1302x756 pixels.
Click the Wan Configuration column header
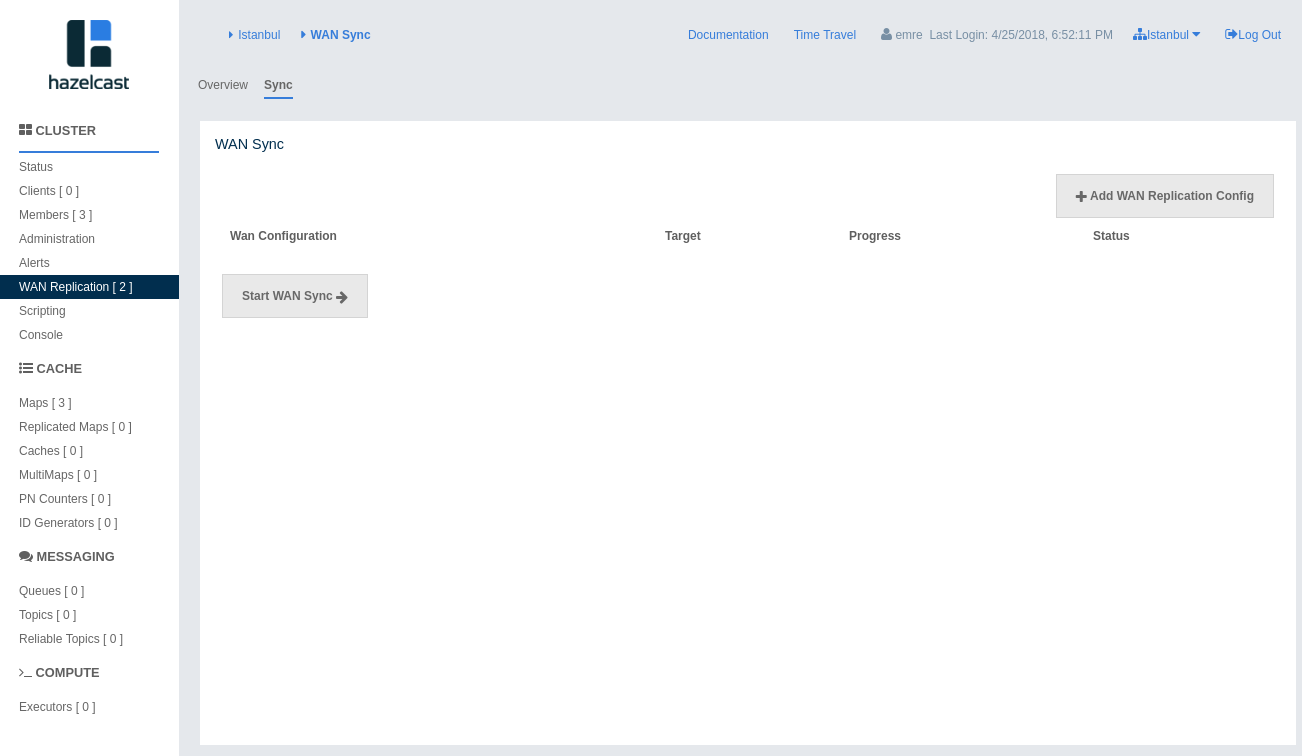pos(283,236)
